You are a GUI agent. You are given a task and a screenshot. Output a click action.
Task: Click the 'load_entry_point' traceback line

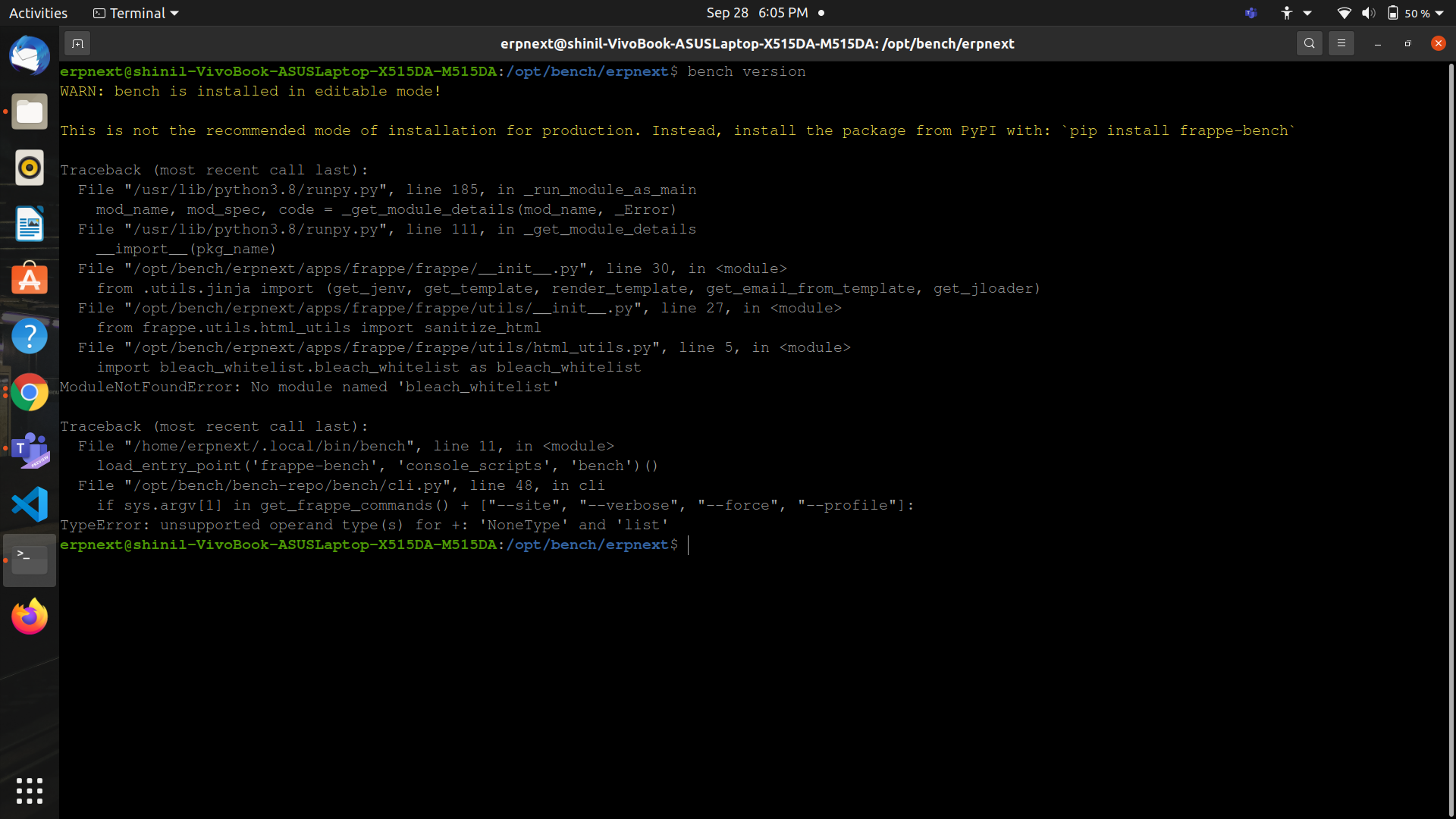tap(377, 466)
